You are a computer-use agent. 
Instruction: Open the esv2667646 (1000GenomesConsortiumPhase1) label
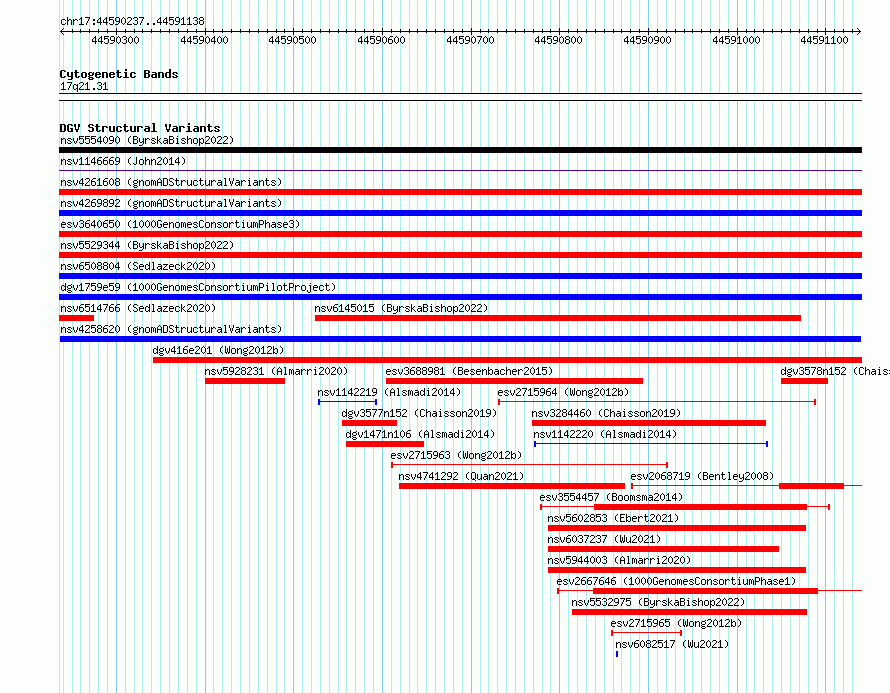pos(676,581)
